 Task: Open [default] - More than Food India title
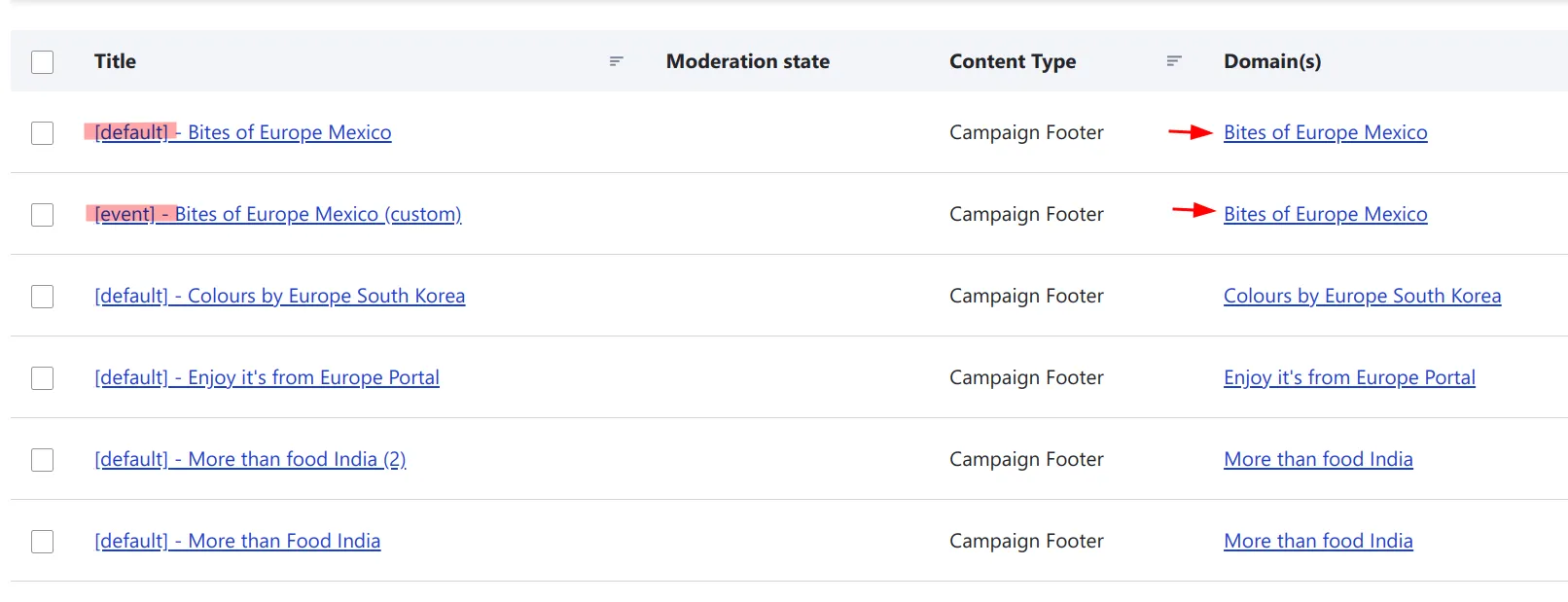pyautogui.click(x=237, y=542)
